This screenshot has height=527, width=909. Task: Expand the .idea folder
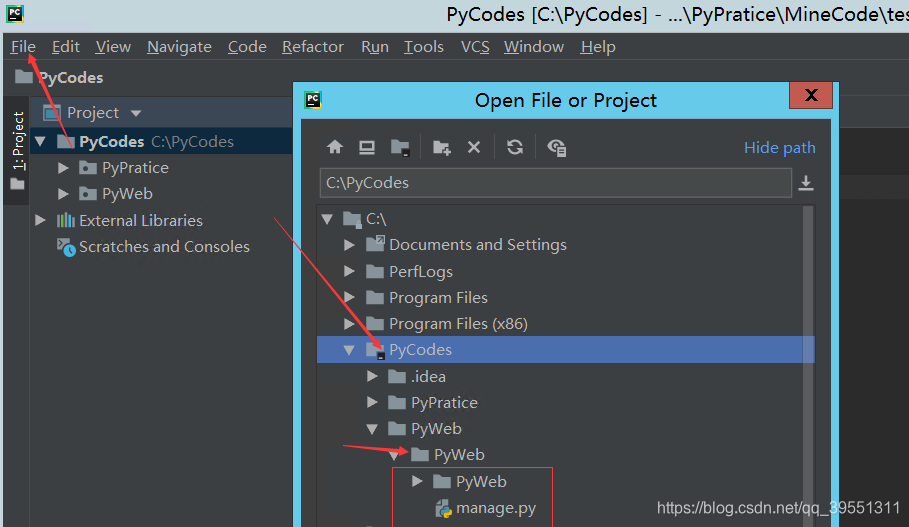click(372, 377)
